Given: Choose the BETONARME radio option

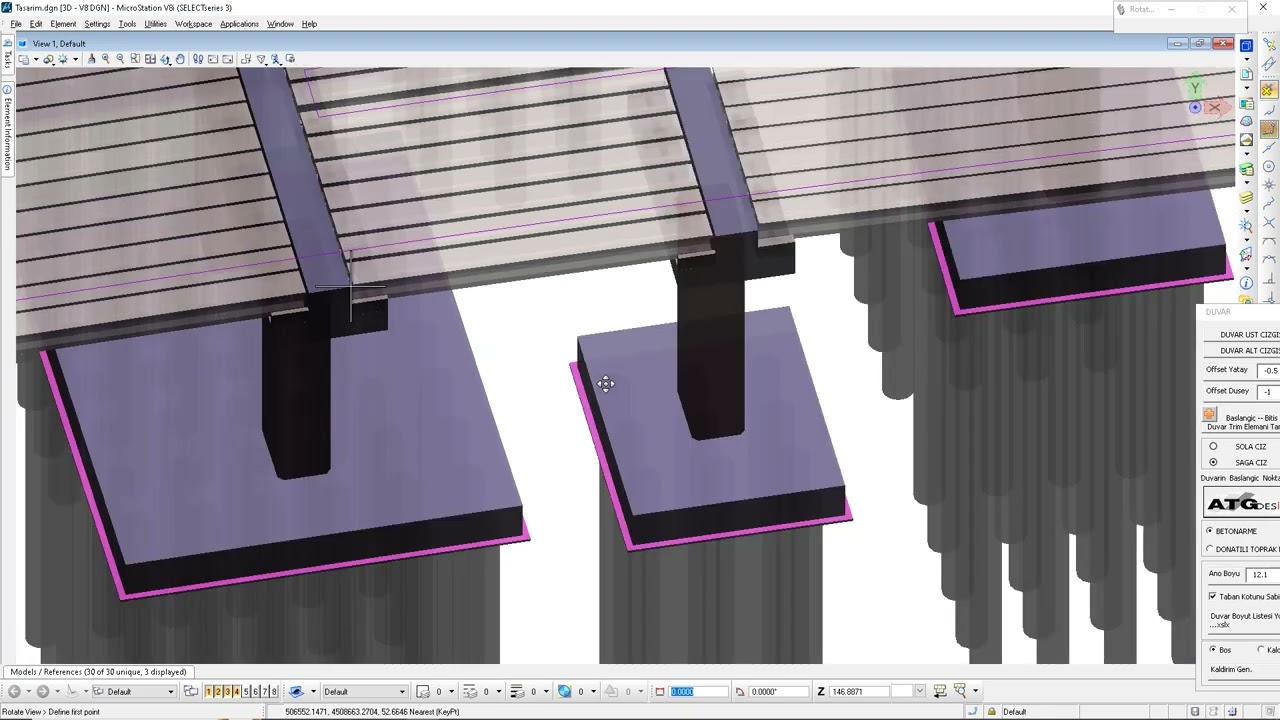Looking at the screenshot, I should coord(1209,531).
